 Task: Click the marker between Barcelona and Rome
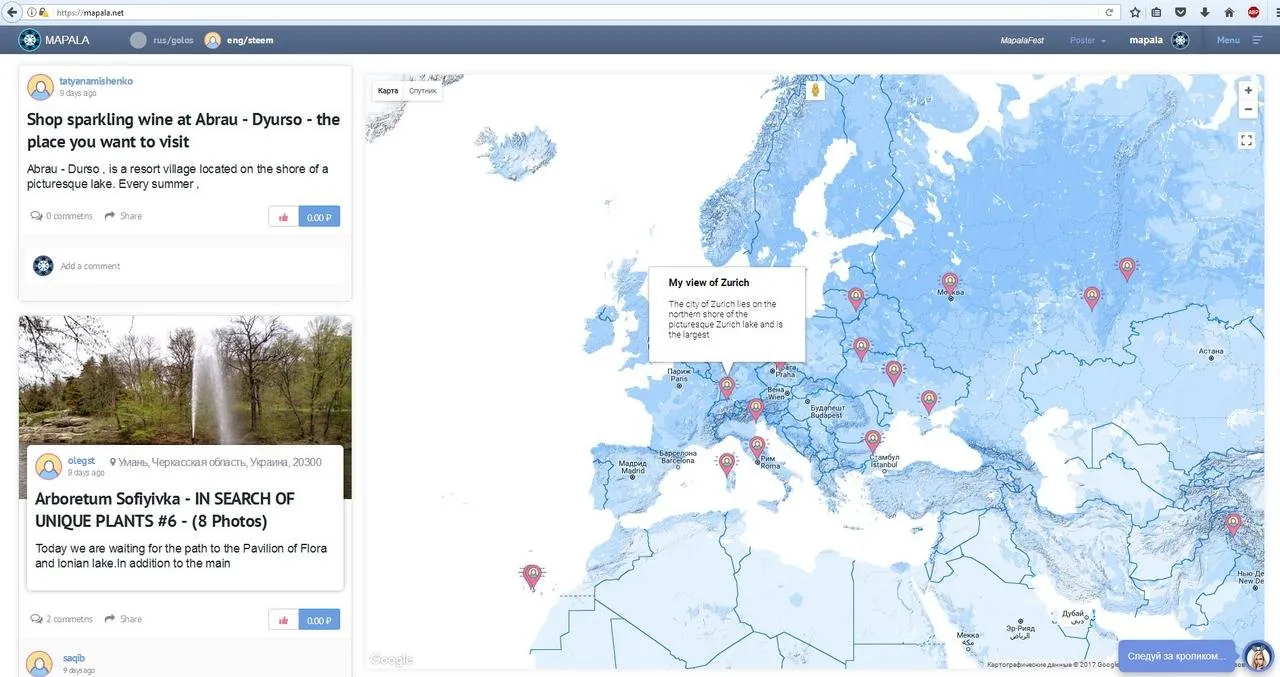727,463
